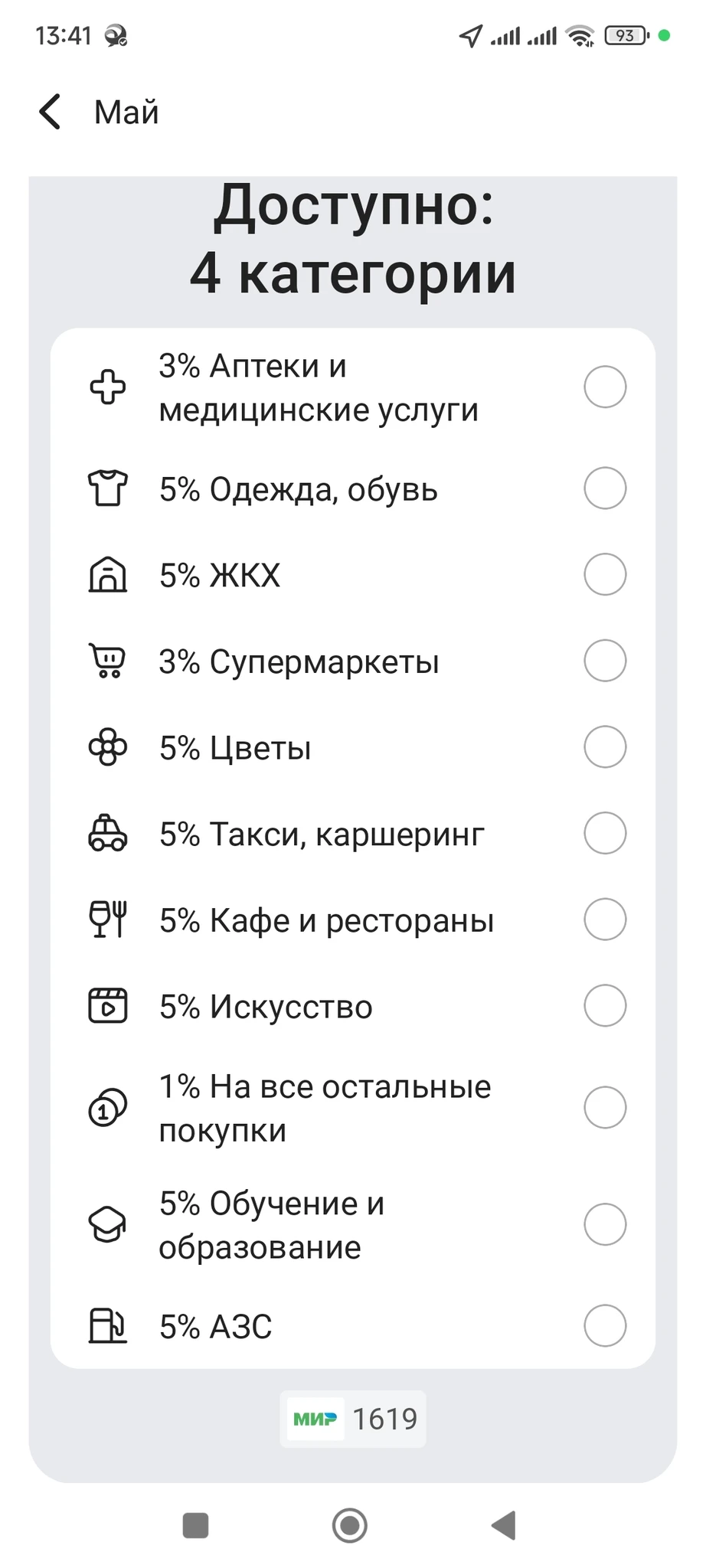The height and width of the screenshot is (1568, 706).
Task: Tap the house icon for ЖКХ
Action: tap(108, 575)
